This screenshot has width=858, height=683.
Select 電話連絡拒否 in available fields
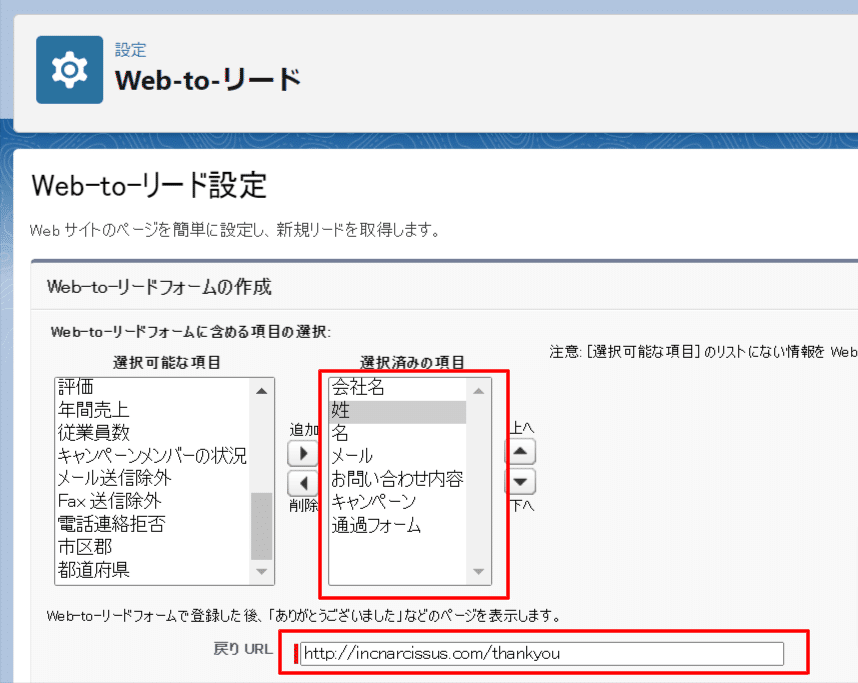(x=153, y=524)
